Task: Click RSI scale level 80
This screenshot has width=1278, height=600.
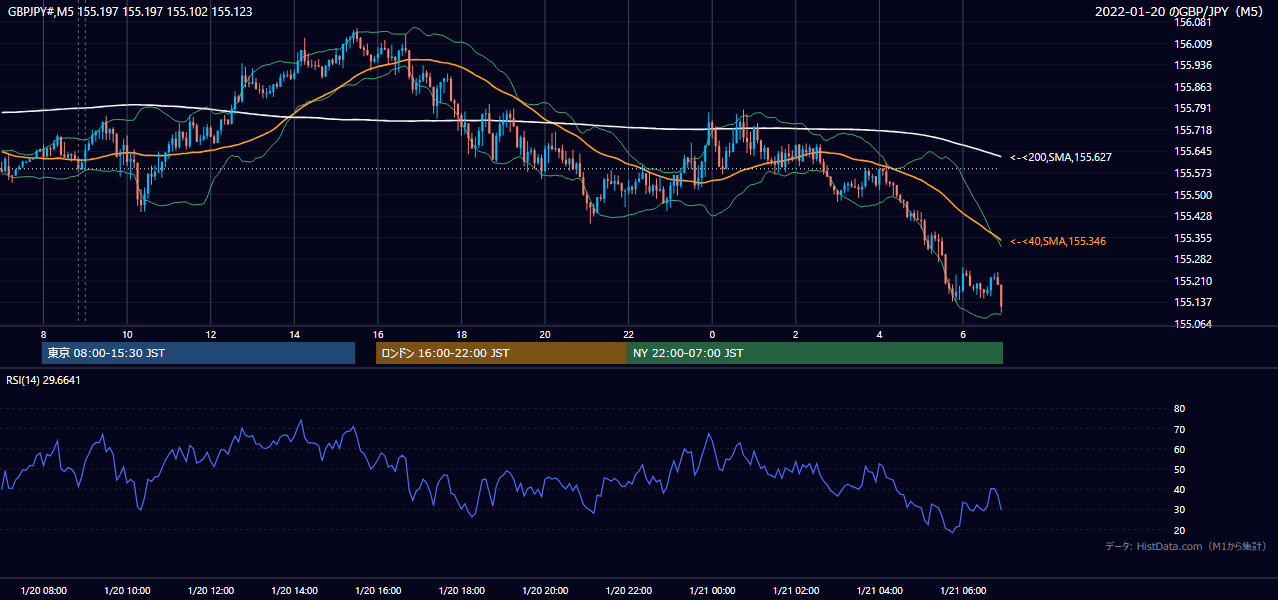Action: tap(1180, 409)
